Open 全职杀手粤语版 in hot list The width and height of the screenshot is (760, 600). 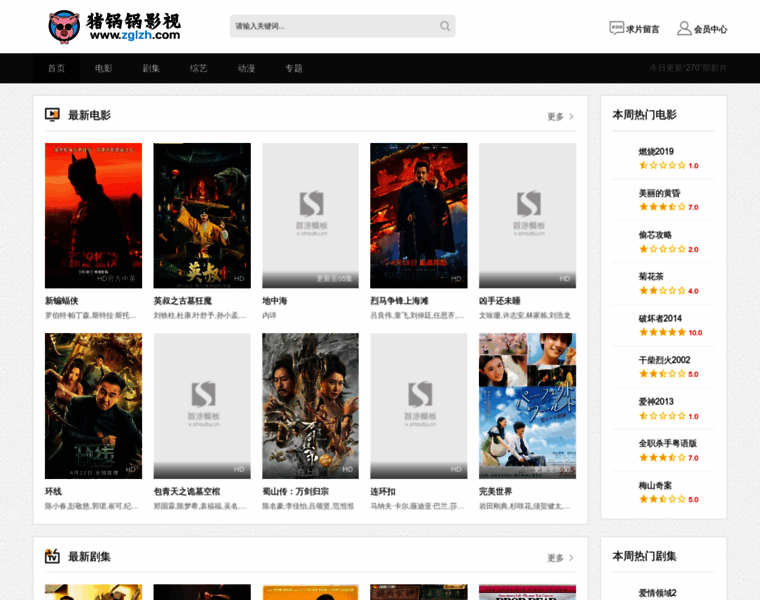668,443
